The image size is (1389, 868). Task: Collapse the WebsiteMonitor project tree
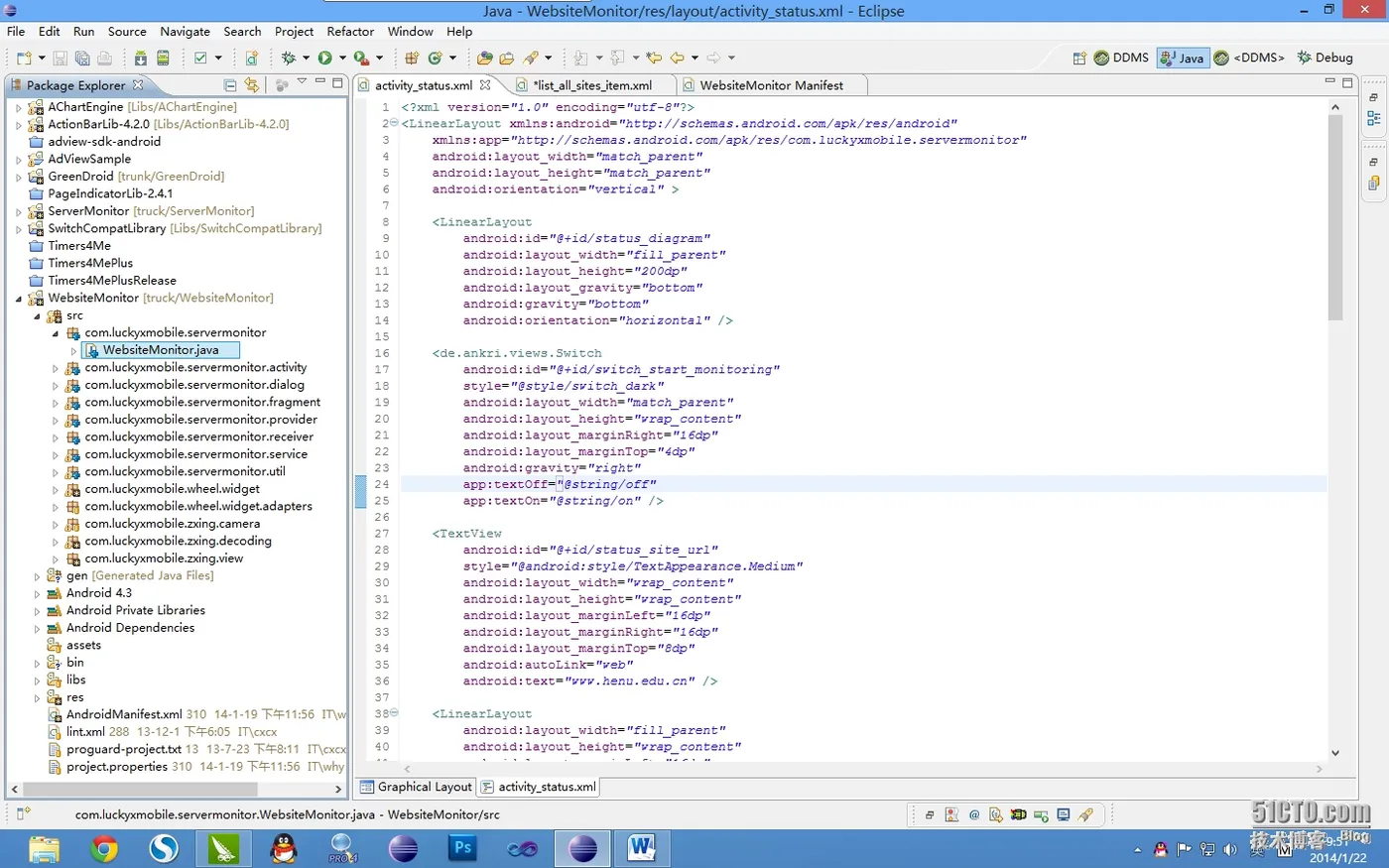[x=19, y=299]
